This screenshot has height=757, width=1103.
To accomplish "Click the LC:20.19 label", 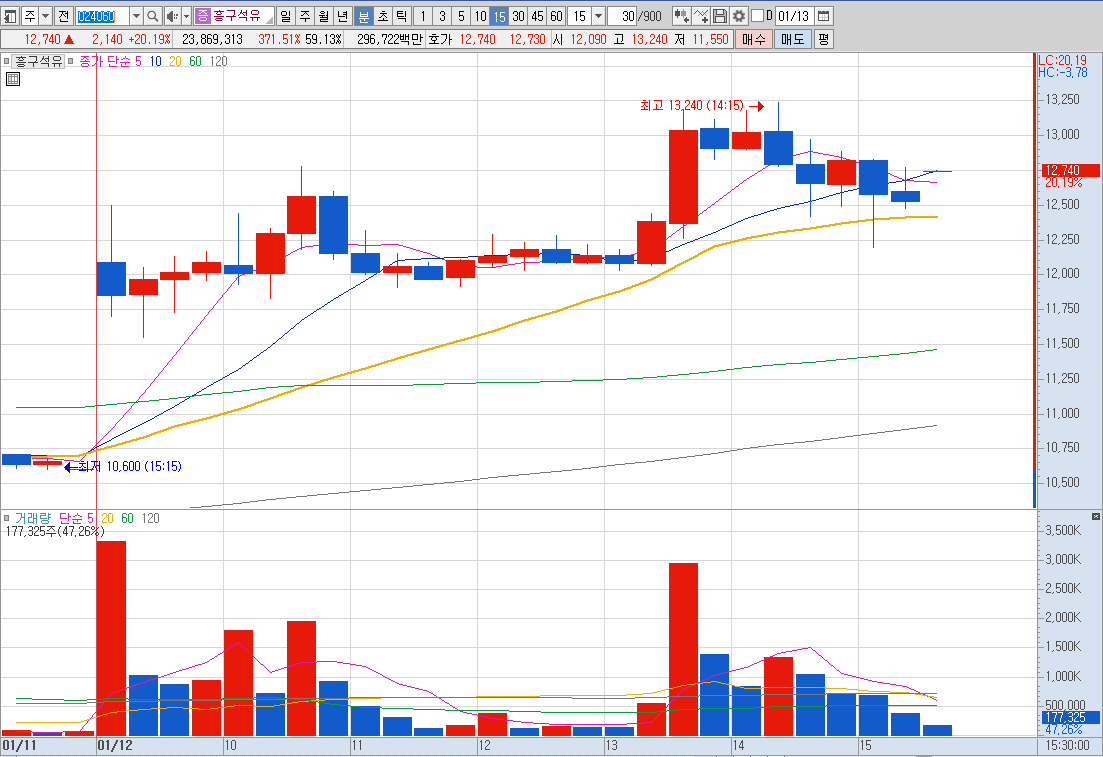I will point(1062,61).
